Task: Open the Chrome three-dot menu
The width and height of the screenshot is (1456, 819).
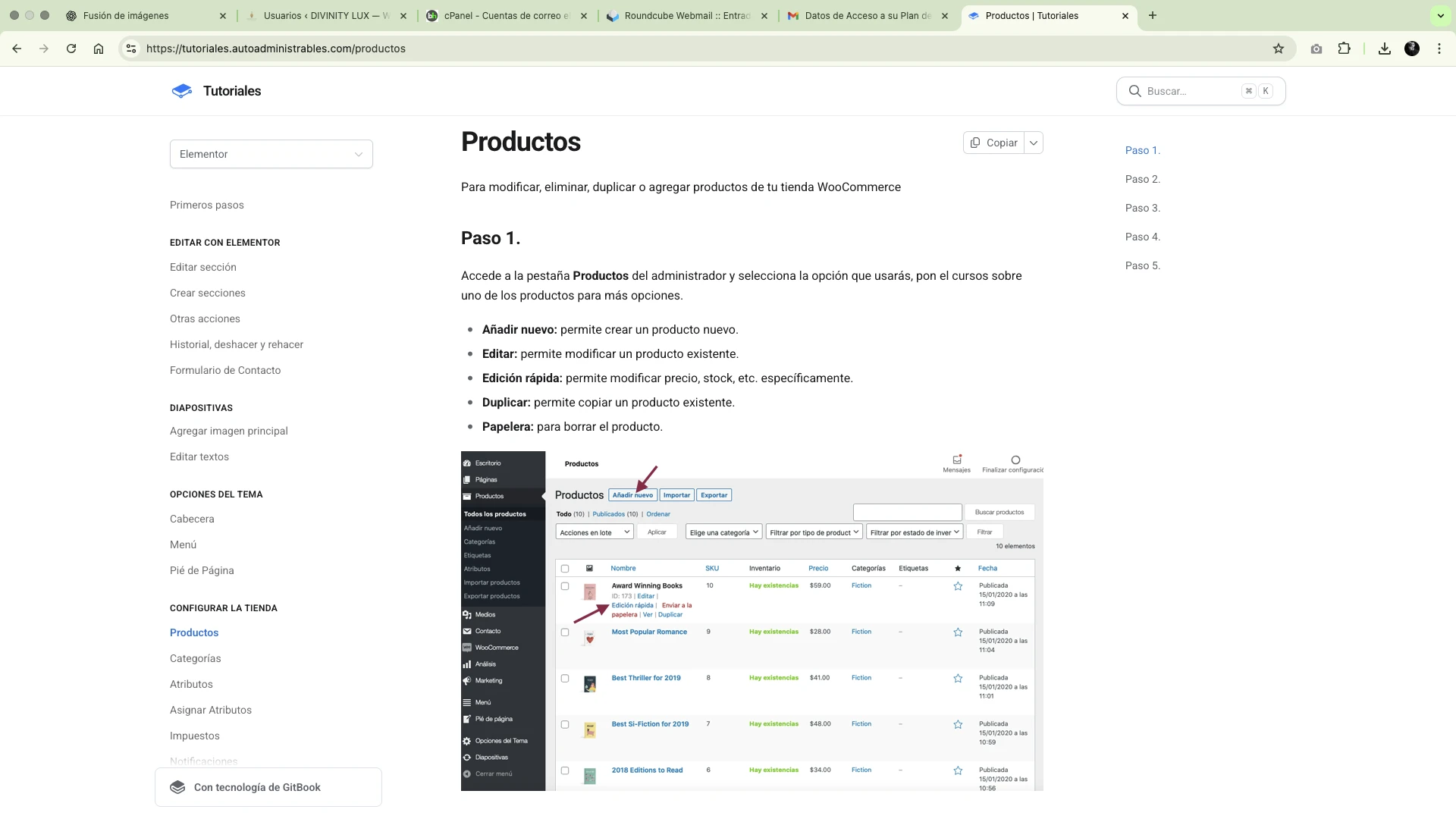Action: click(x=1439, y=49)
